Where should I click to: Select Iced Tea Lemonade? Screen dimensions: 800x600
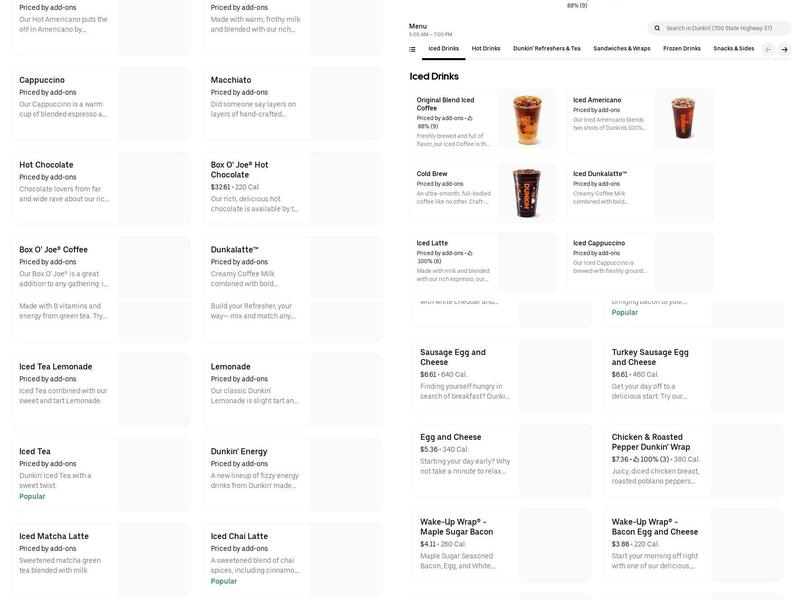101,390
